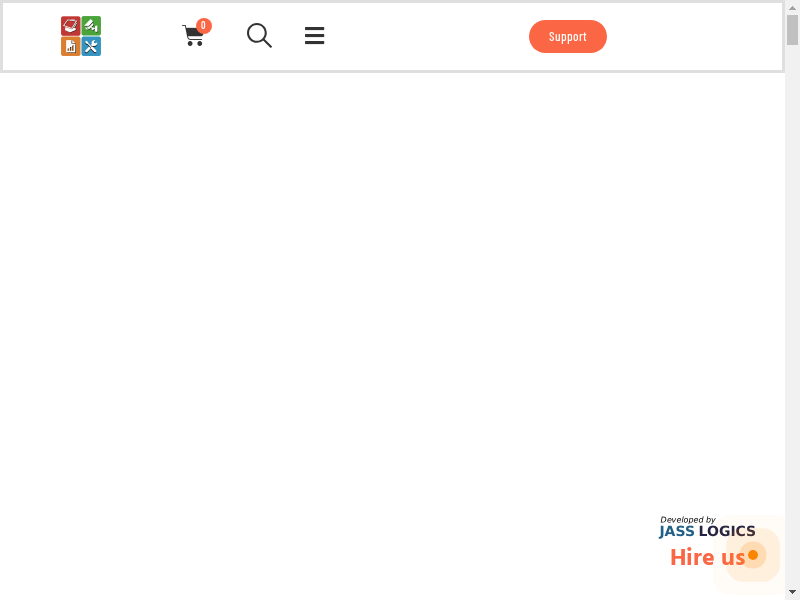
Task: Open the Jass Logics developer logo
Action: point(707,531)
